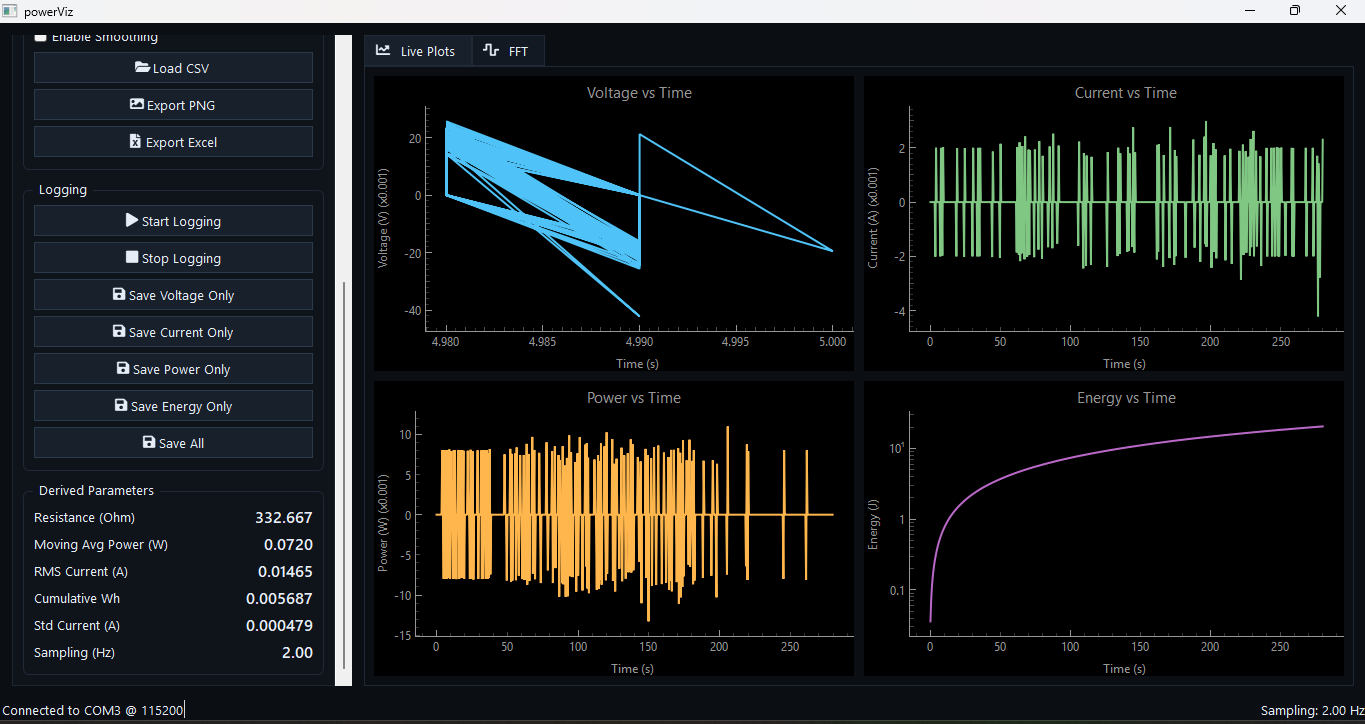Screen dimensions: 1365x724
Task: Click the folder icon on Load CSV
Action: click(142, 66)
